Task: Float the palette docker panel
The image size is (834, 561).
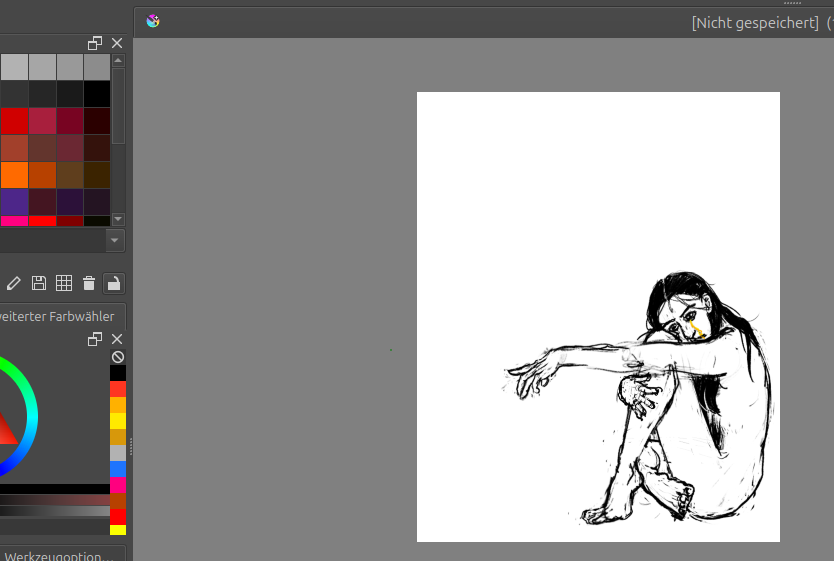Action: pyautogui.click(x=95, y=43)
